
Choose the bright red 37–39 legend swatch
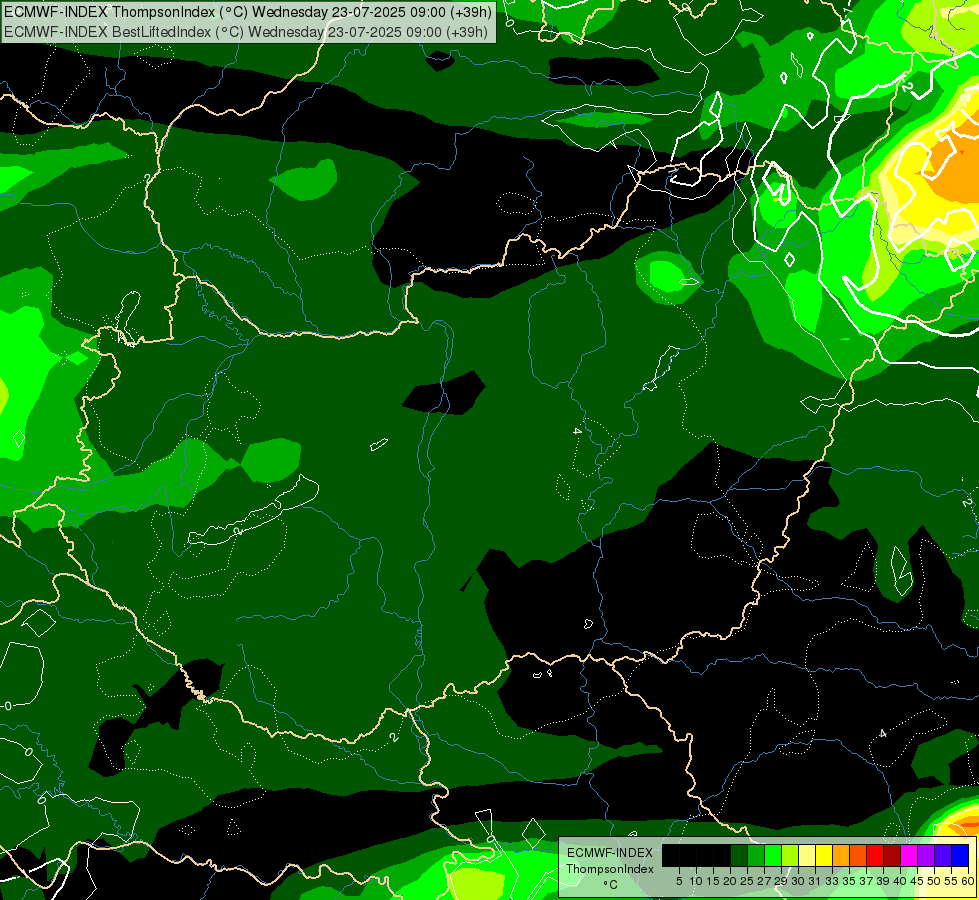pyautogui.click(x=875, y=855)
